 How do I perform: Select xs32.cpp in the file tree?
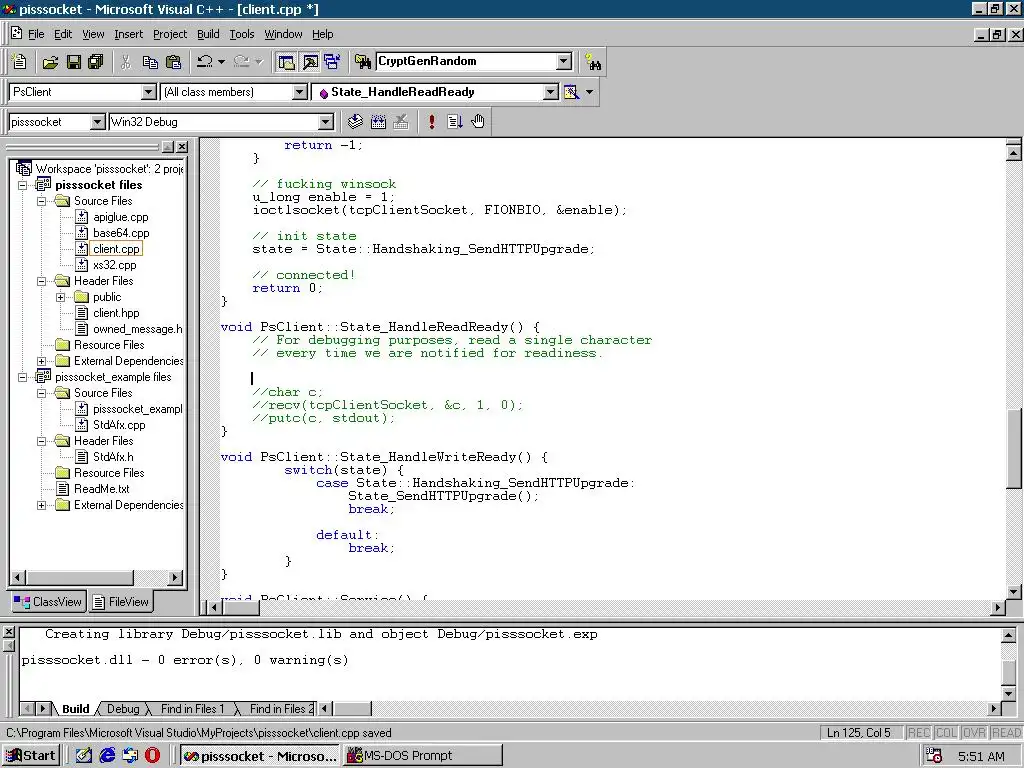tap(114, 265)
